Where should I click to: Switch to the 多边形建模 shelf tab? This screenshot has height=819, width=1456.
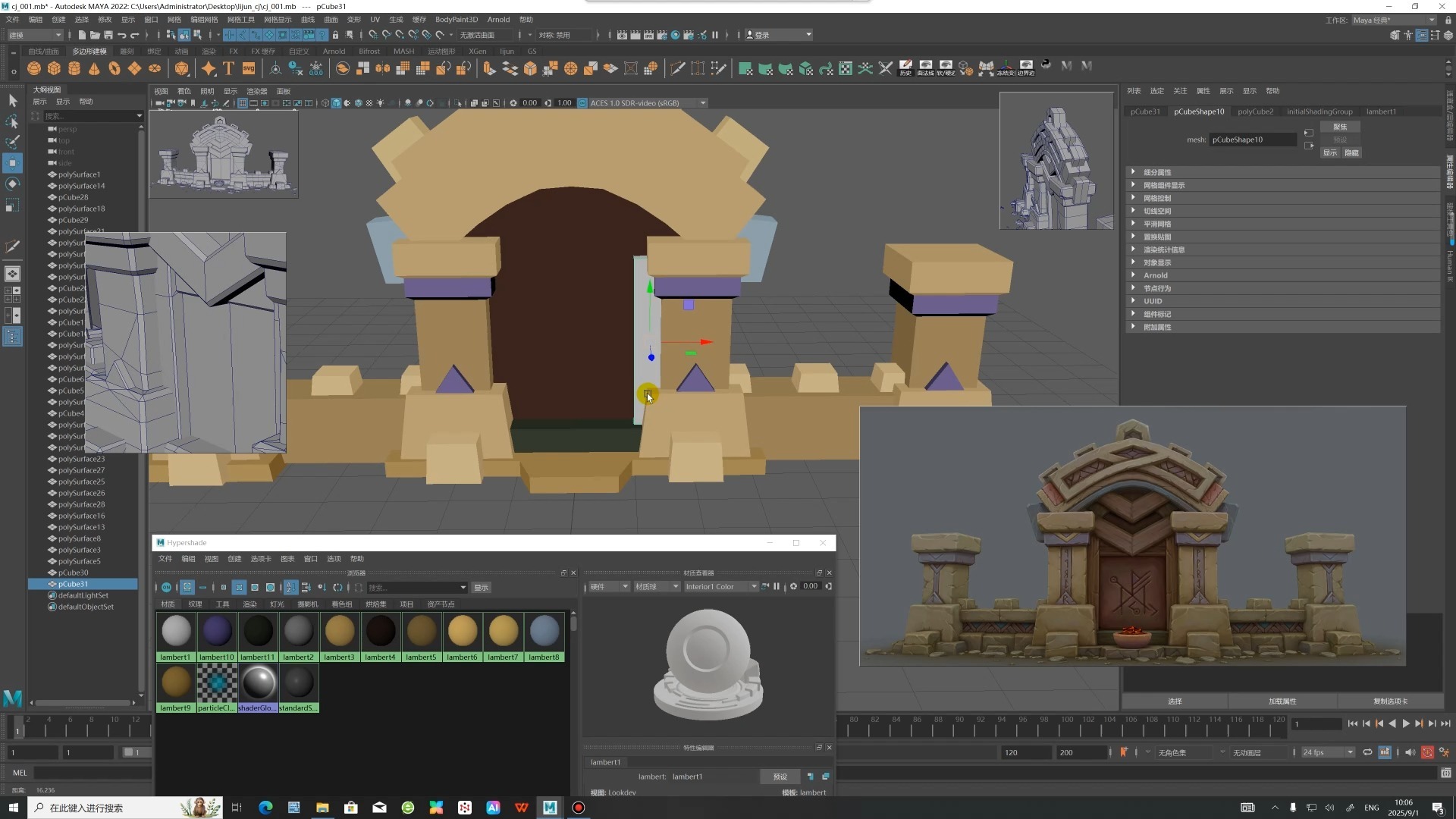(89, 52)
